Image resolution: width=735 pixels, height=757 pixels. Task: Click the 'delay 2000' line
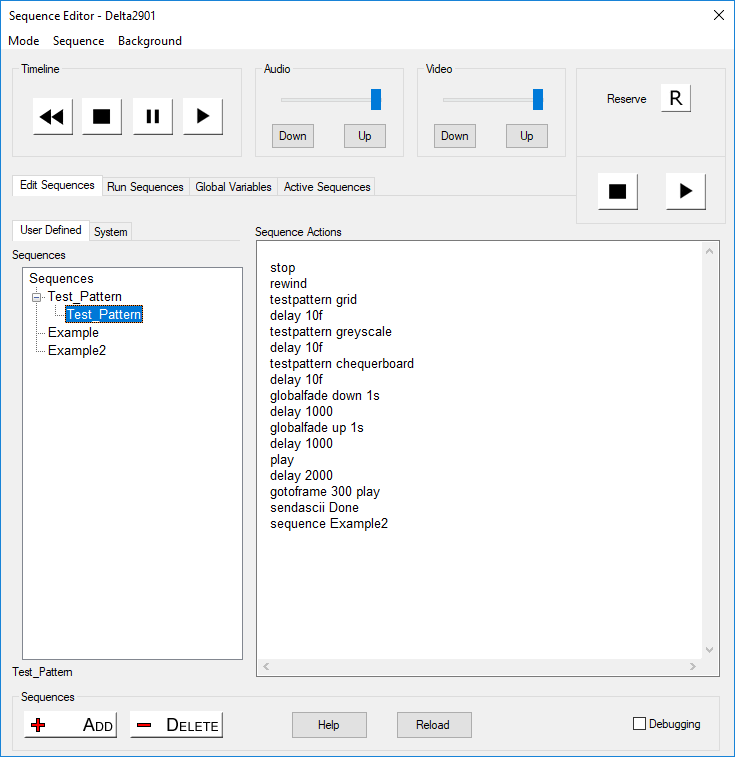pyautogui.click(x=301, y=476)
